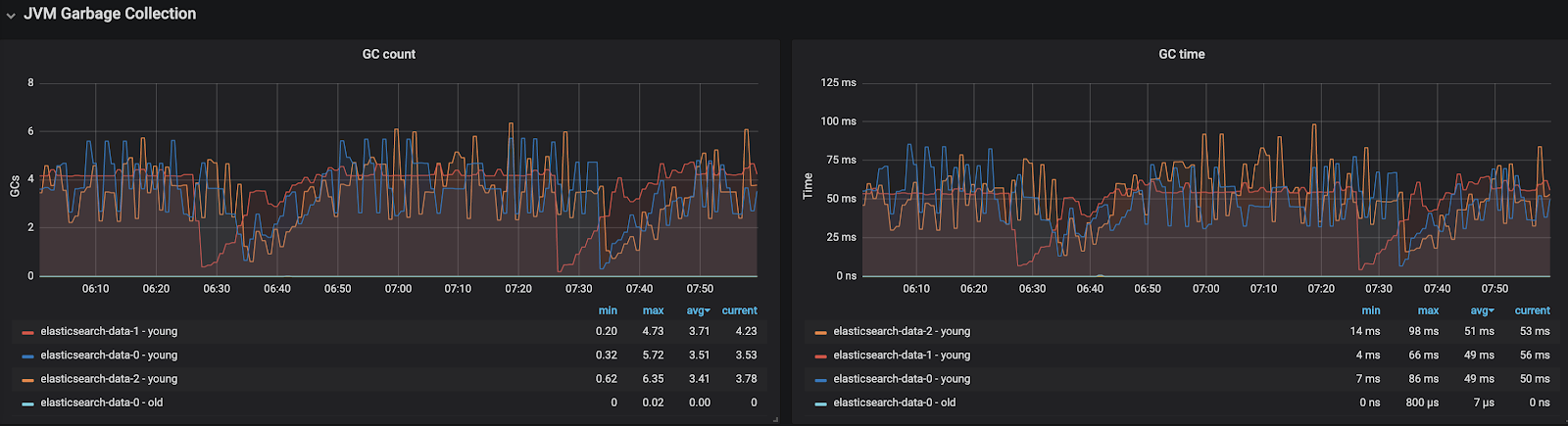Toggle elasticsearch-data-2 - young series in GC time

pyautogui.click(x=902, y=331)
